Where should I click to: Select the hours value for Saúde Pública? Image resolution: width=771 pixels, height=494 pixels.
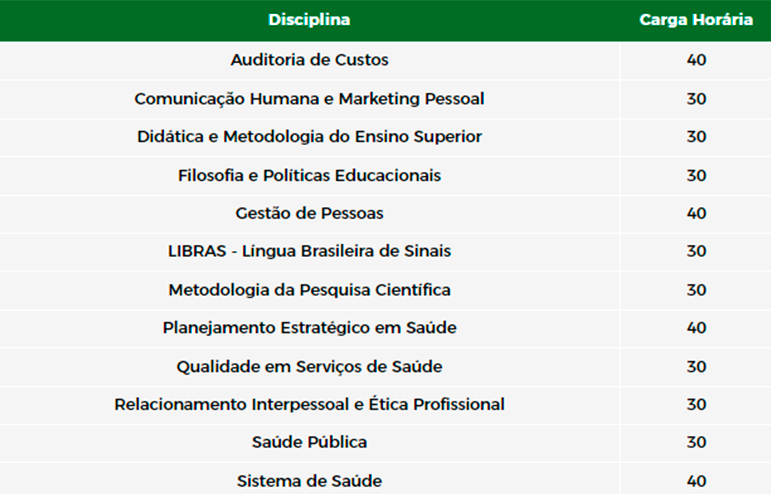point(696,442)
